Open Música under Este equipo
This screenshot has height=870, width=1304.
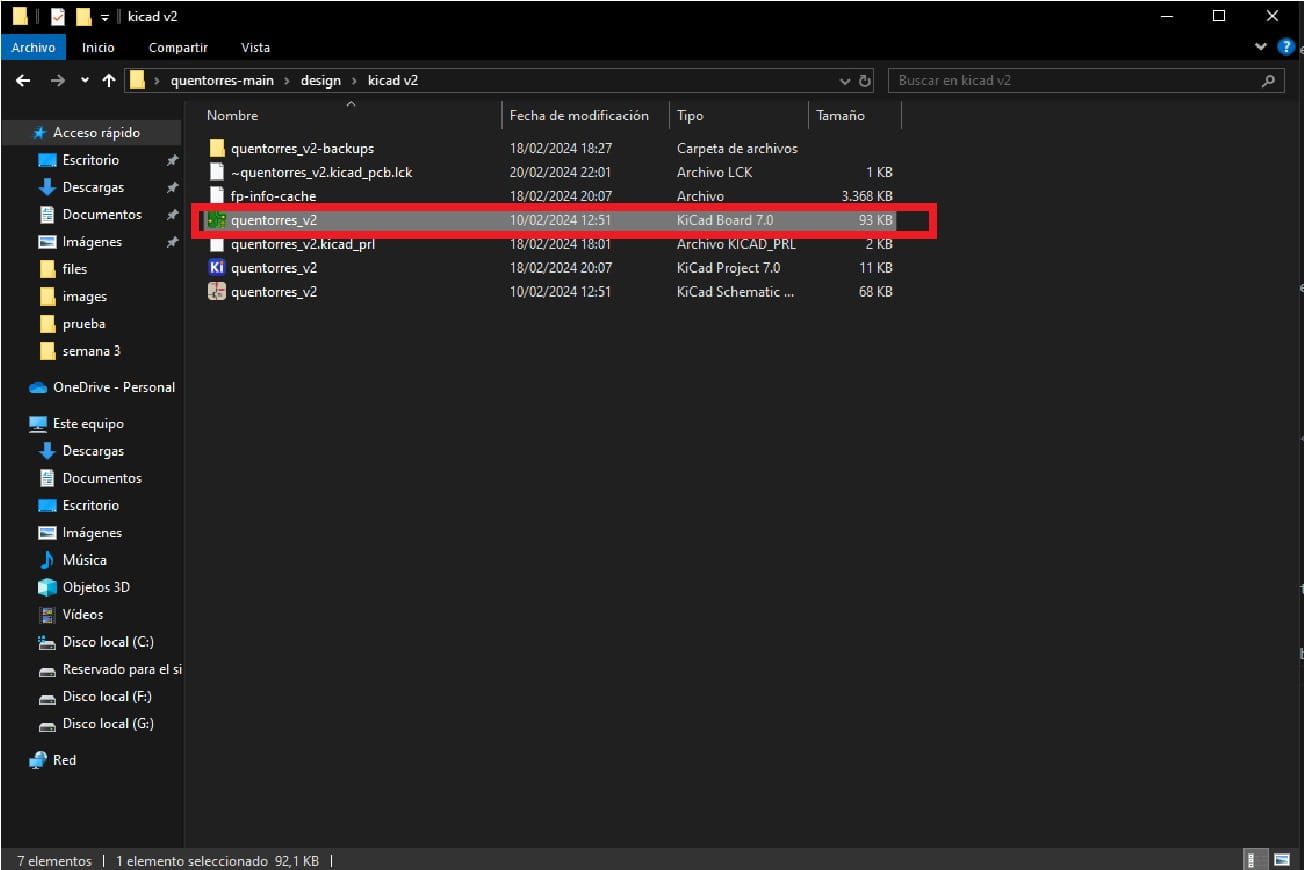[x=72, y=560]
